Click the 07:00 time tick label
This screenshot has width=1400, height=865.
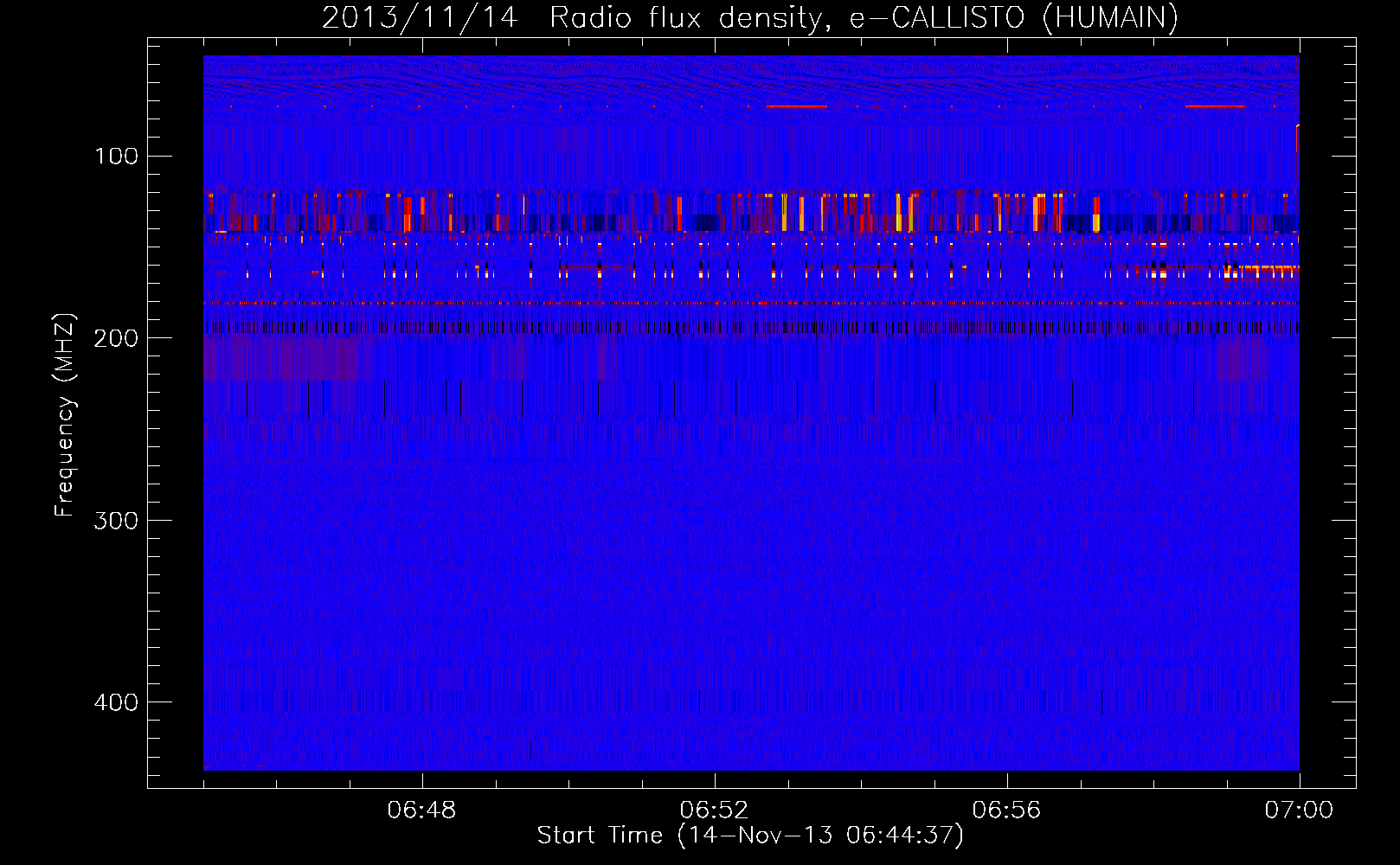point(1299,811)
